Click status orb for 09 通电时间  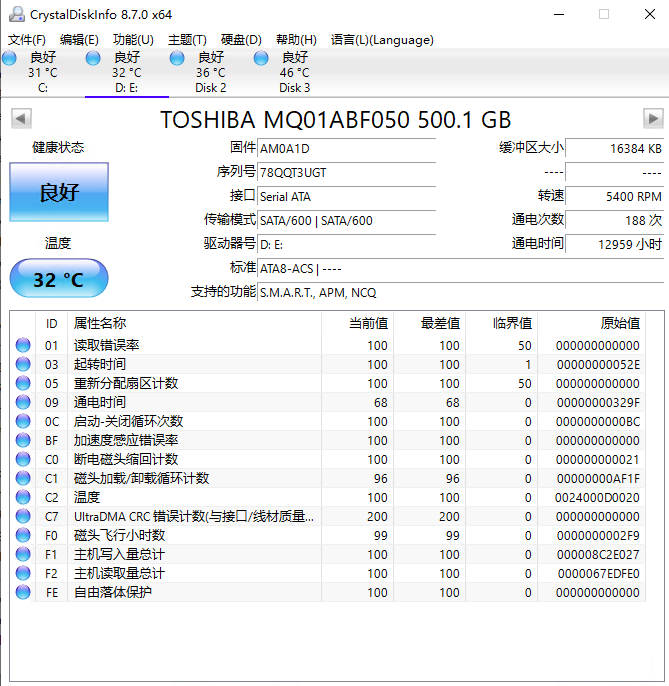[23, 402]
